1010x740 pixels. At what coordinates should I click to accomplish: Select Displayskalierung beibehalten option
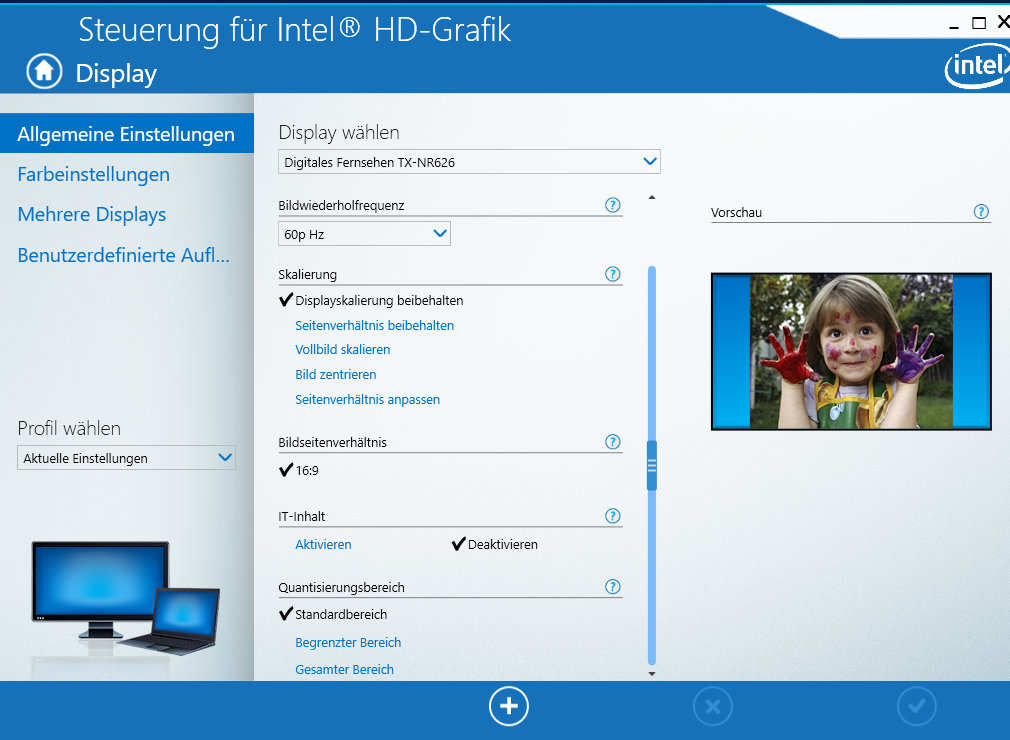pos(379,300)
